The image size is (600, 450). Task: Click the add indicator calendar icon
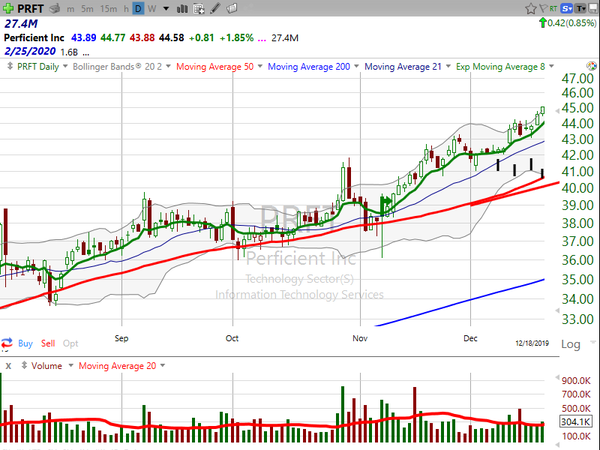(199, 9)
